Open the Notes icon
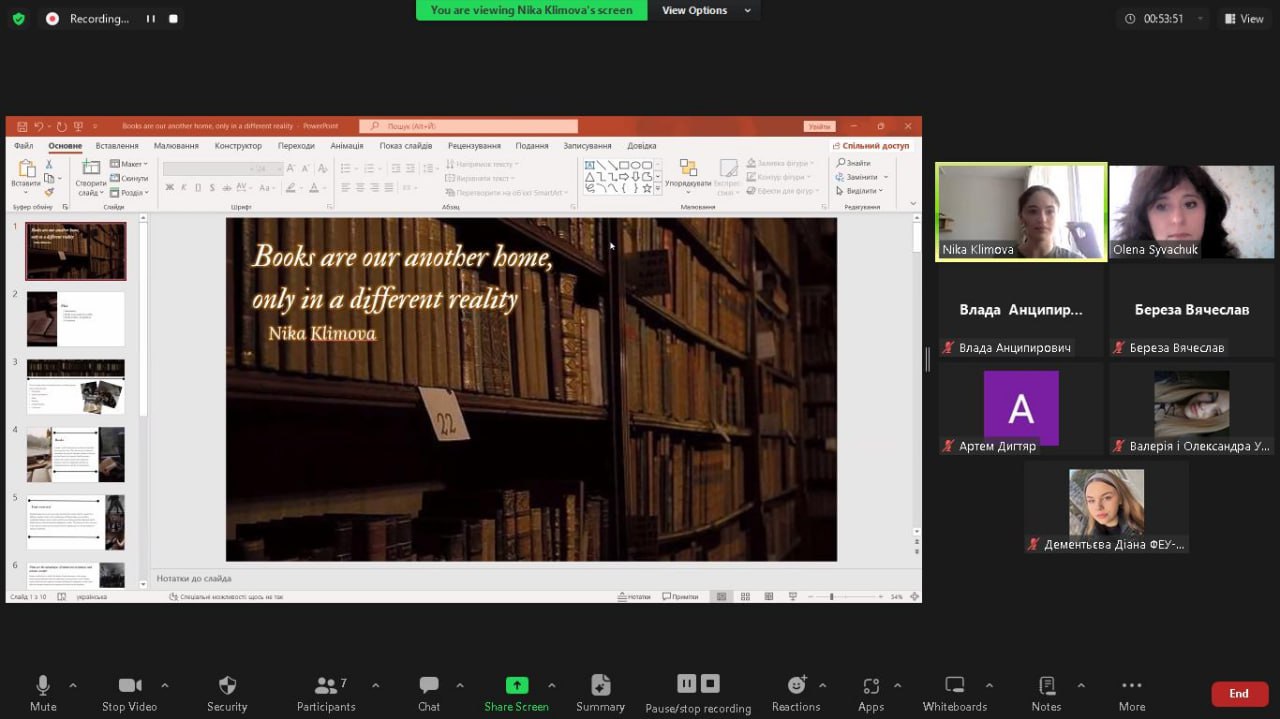Screen dimensions: 1280x719 tap(1046, 685)
